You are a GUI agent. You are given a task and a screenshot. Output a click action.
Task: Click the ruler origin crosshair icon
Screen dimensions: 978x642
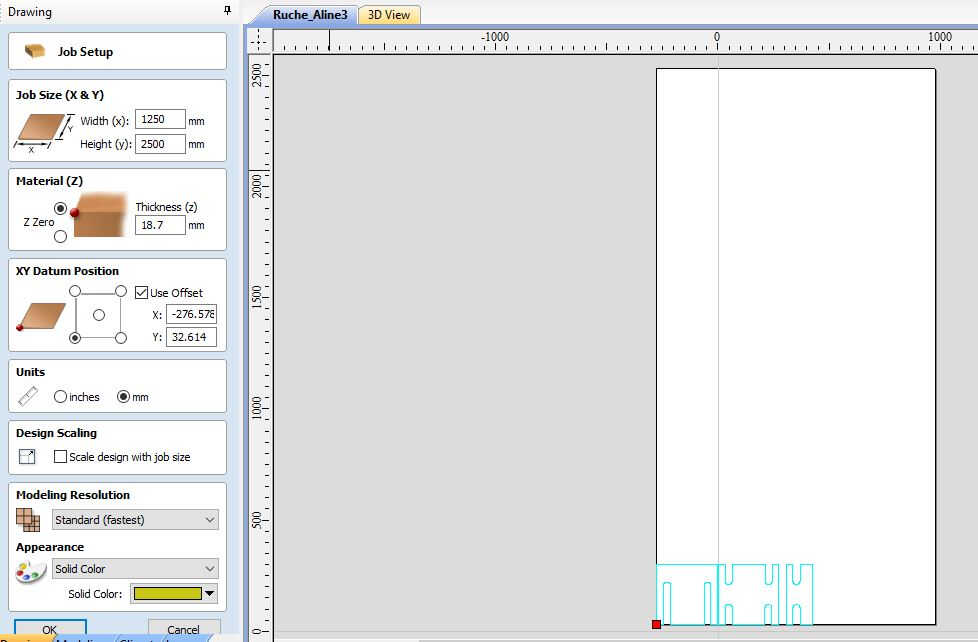point(258,41)
